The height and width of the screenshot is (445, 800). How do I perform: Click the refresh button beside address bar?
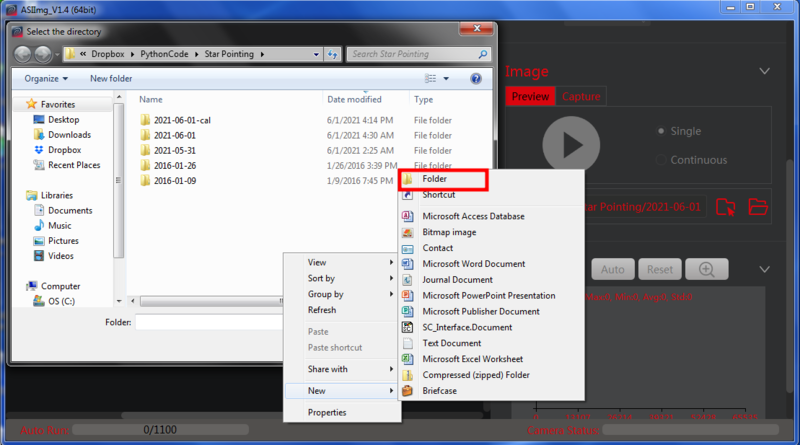[333, 54]
